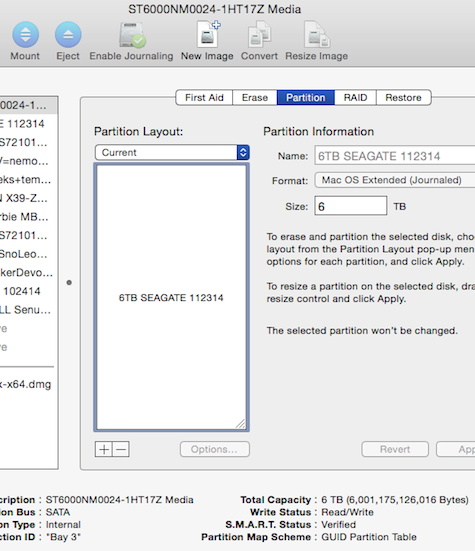Click the Revert button
The width and height of the screenshot is (475, 551).
point(395,449)
